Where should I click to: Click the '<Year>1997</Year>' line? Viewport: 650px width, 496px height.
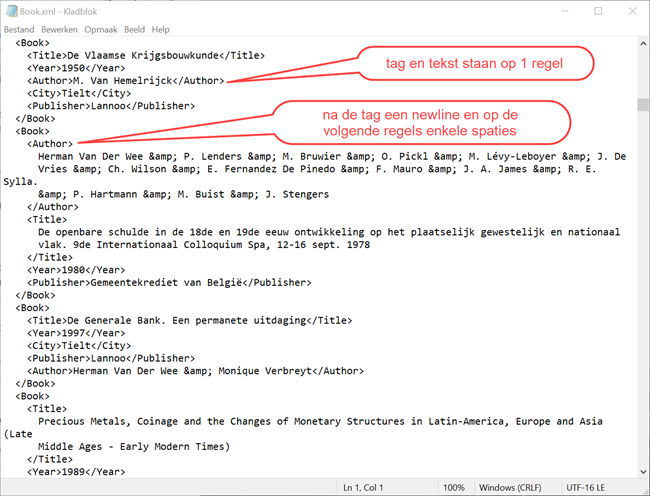coord(76,333)
